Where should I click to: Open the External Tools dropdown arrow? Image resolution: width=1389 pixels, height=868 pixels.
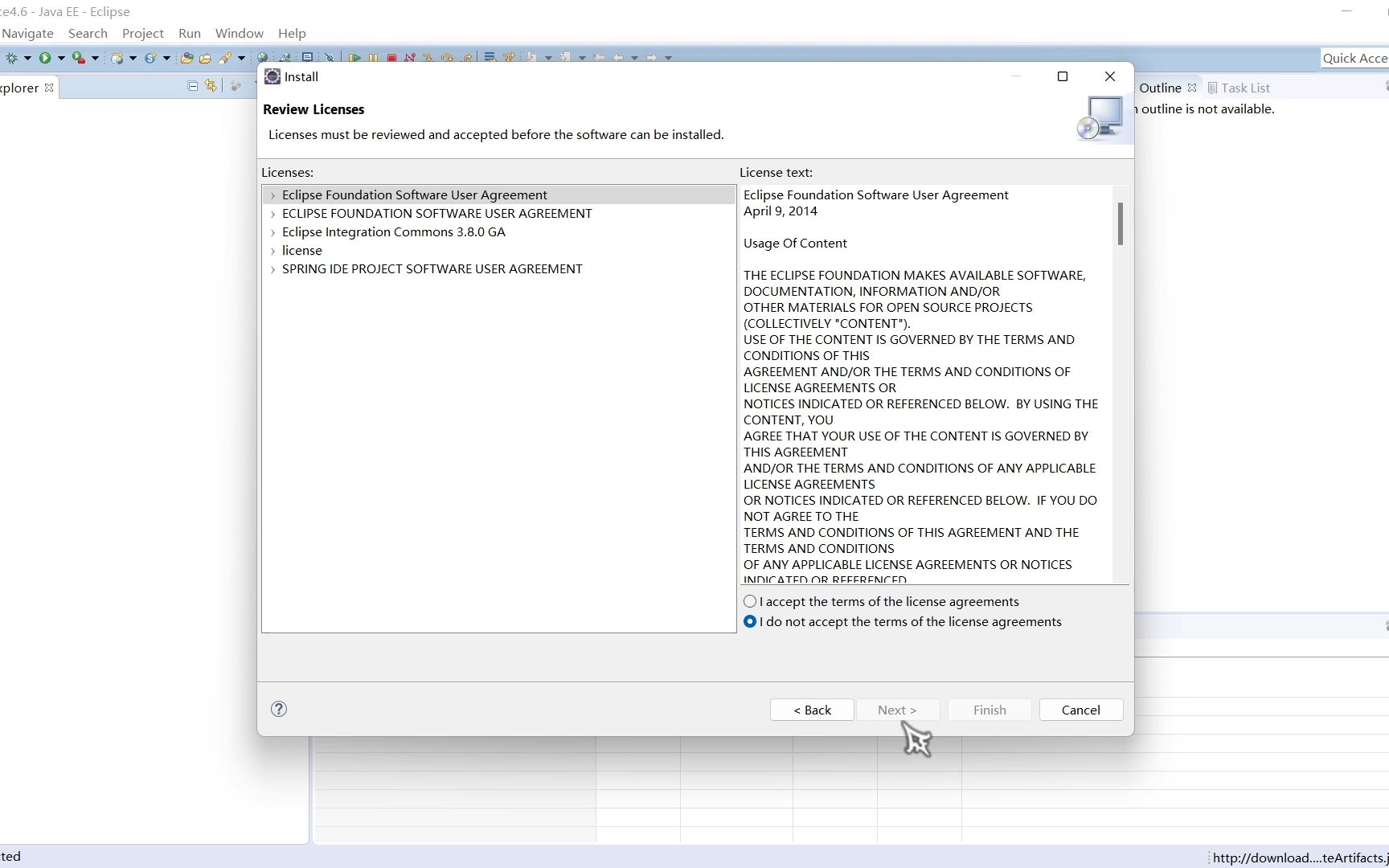(x=95, y=58)
